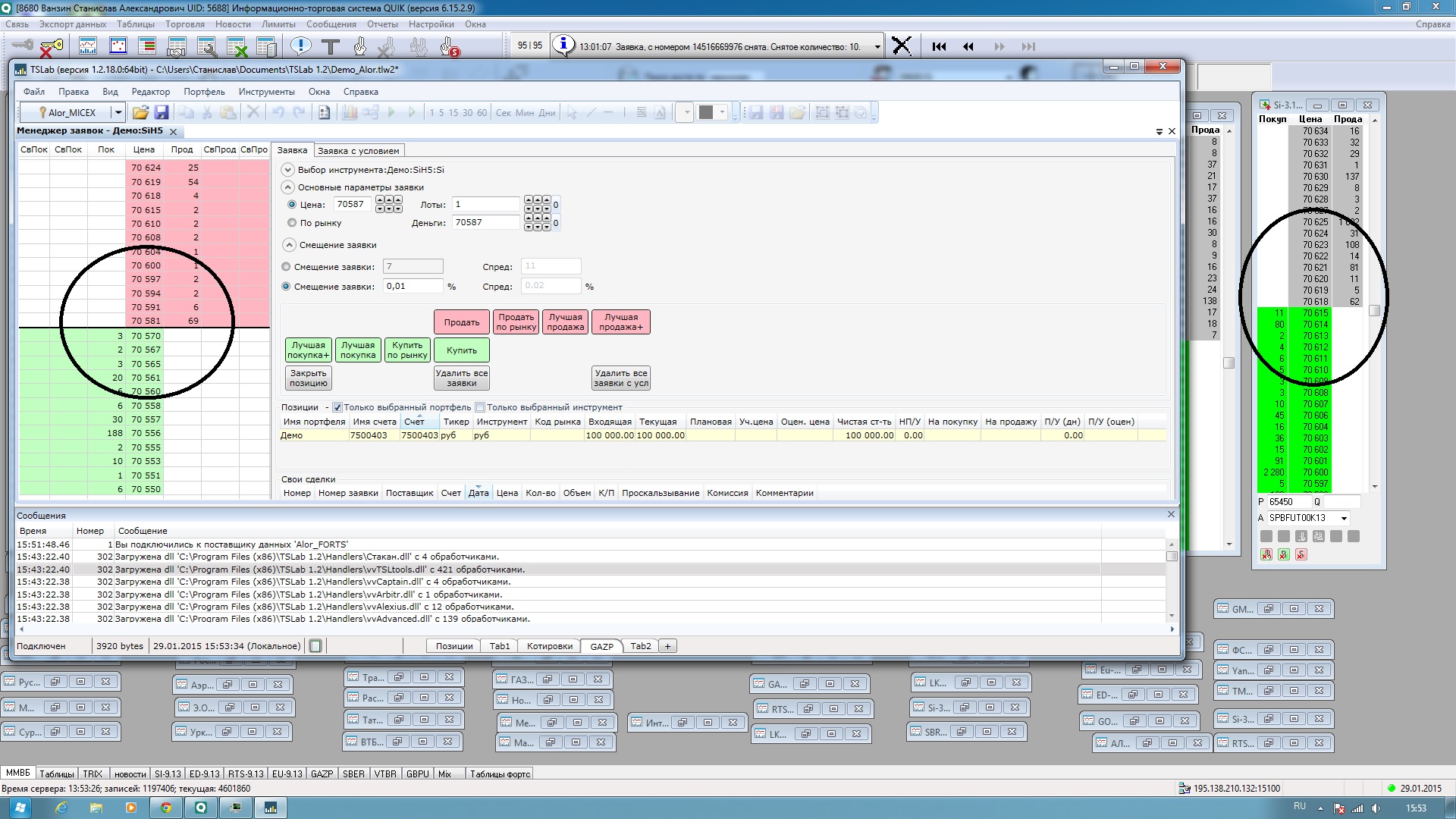Click the script document icon in TSLab toolbar
This screenshot has height=819, width=1456.
pyautogui.click(x=324, y=112)
